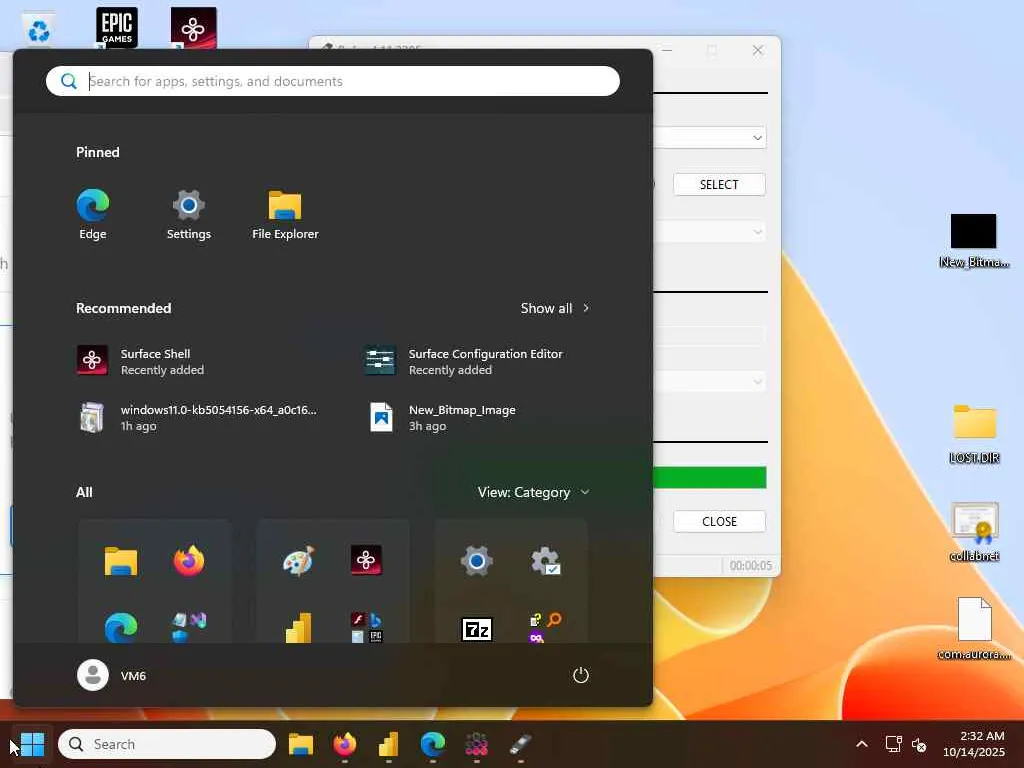The image size is (1024, 768).
Task: Open File Explorer from taskbar
Action: tap(301, 744)
